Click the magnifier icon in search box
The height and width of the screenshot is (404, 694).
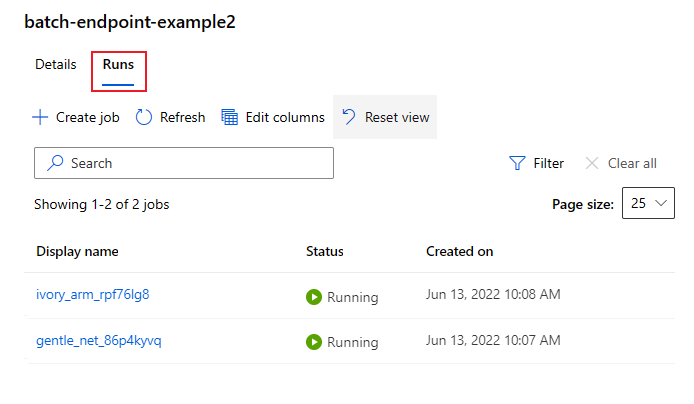[x=56, y=163]
